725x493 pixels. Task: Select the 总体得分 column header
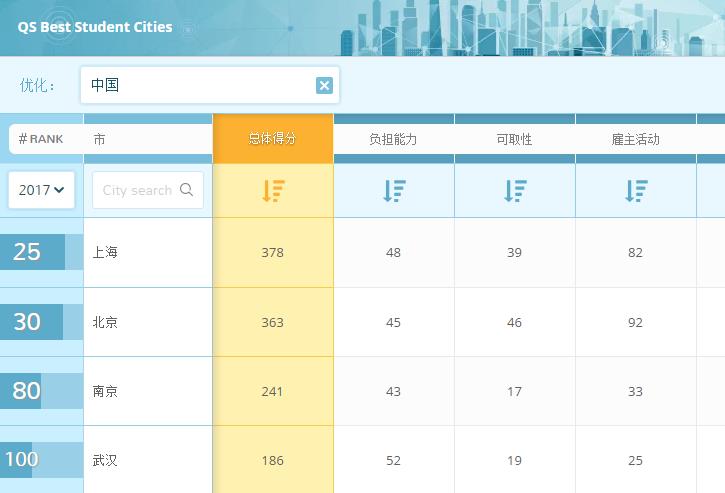pos(273,139)
